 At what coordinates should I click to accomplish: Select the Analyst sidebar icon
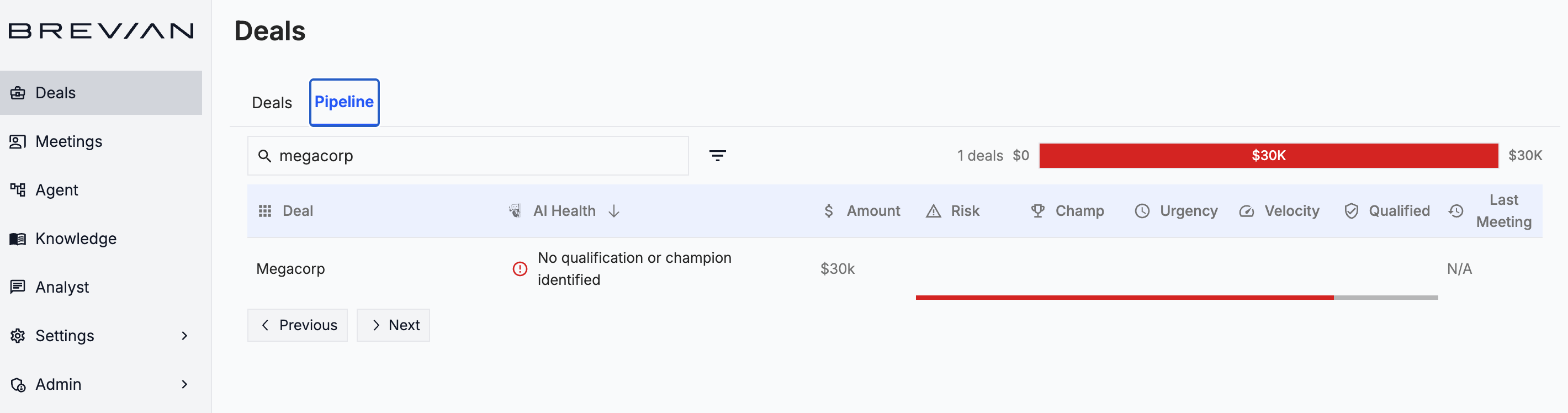(x=17, y=287)
